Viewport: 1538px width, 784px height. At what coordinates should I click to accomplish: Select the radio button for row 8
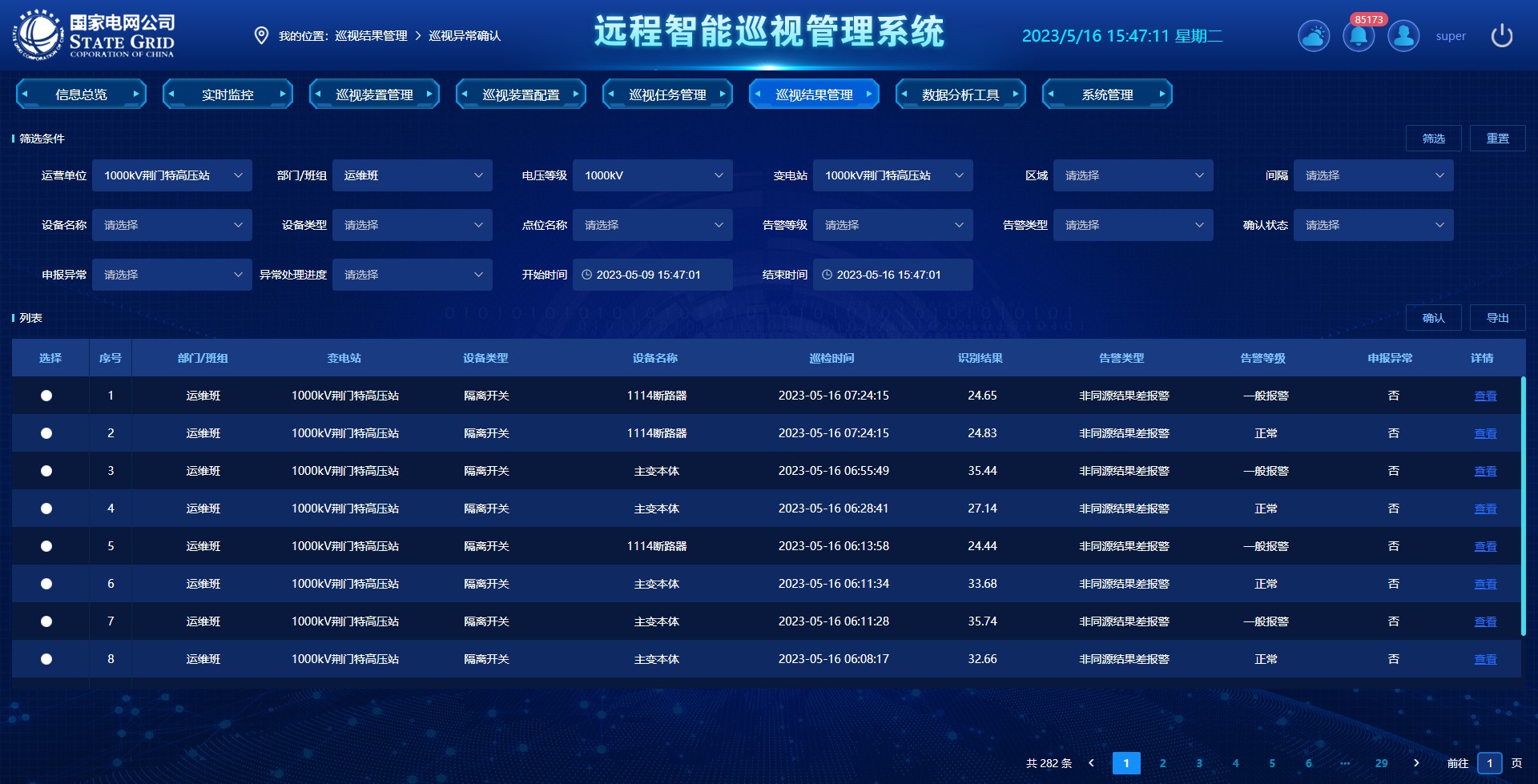pos(46,659)
